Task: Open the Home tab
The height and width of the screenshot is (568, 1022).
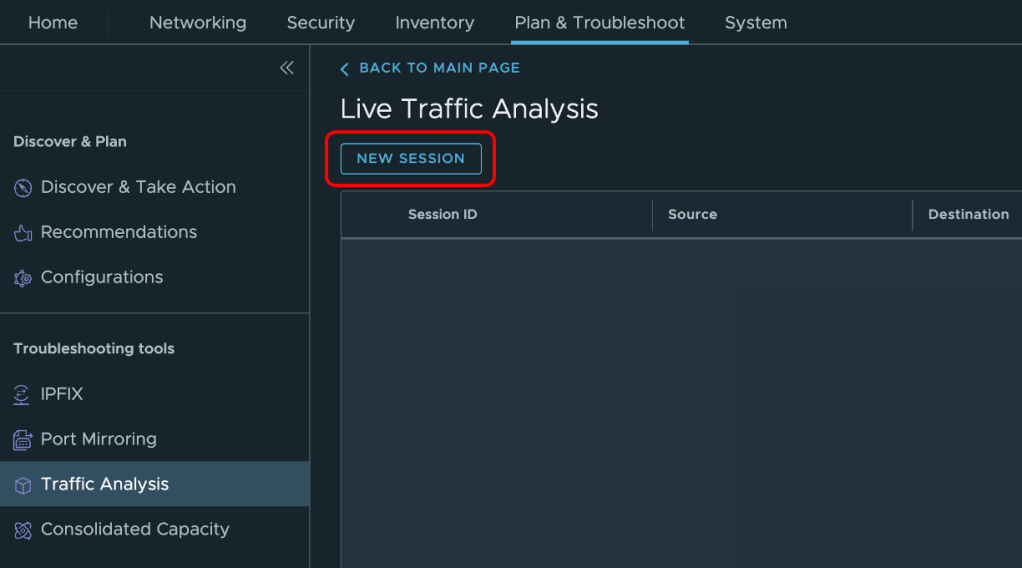Action: [53, 22]
